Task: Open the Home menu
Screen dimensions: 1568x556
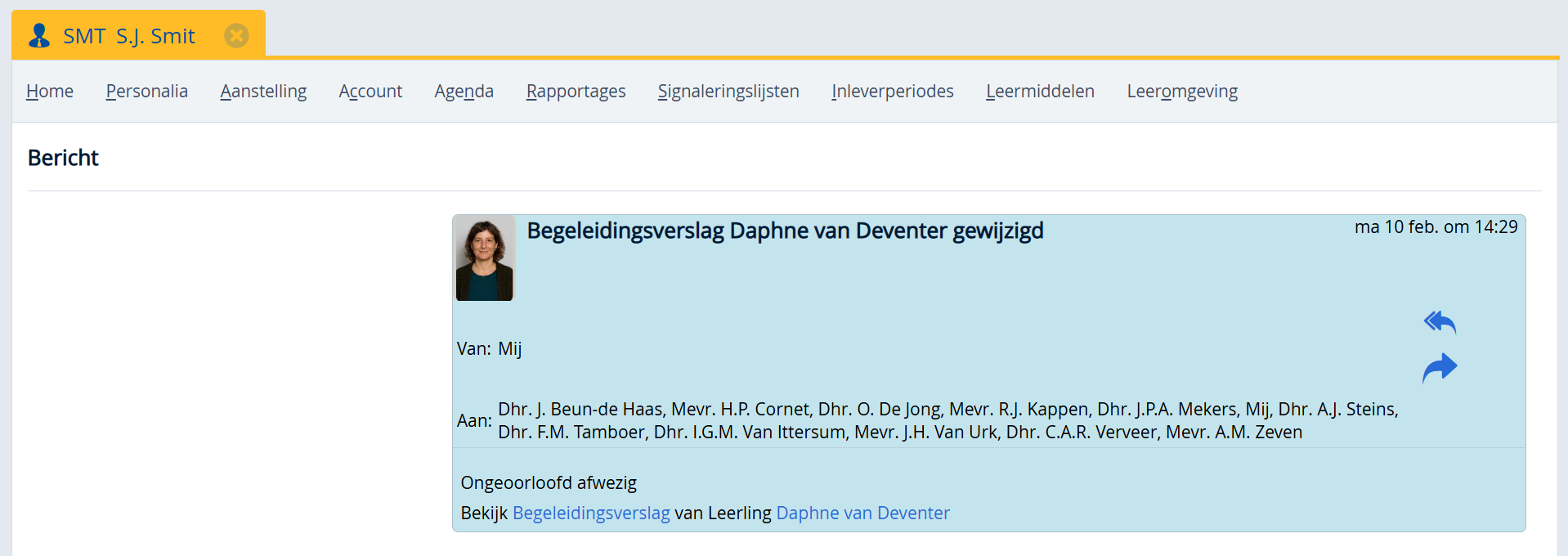Action: point(50,91)
